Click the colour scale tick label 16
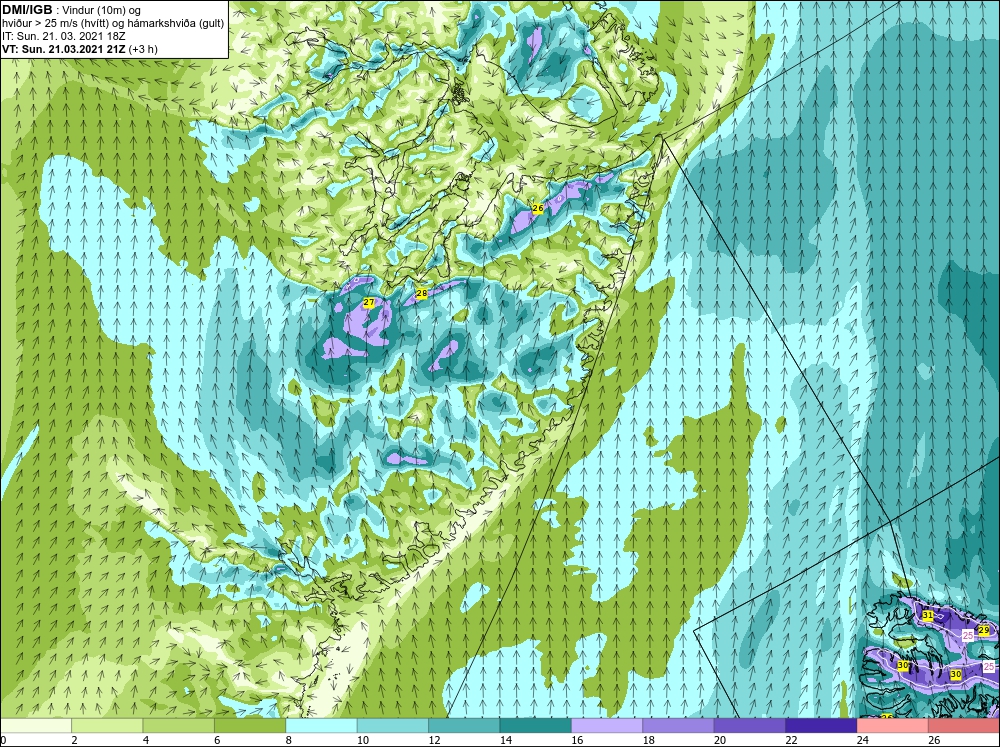 point(577,740)
